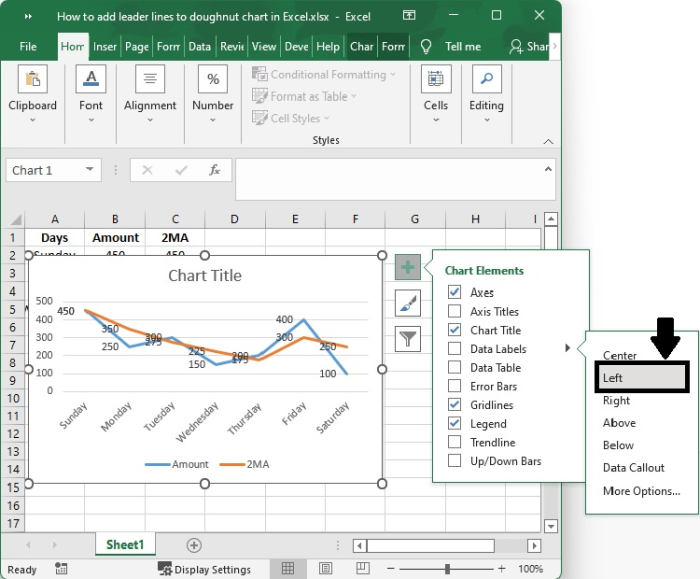700x579 pixels.
Task: Check the Trendline checkbox
Action: pos(454,442)
